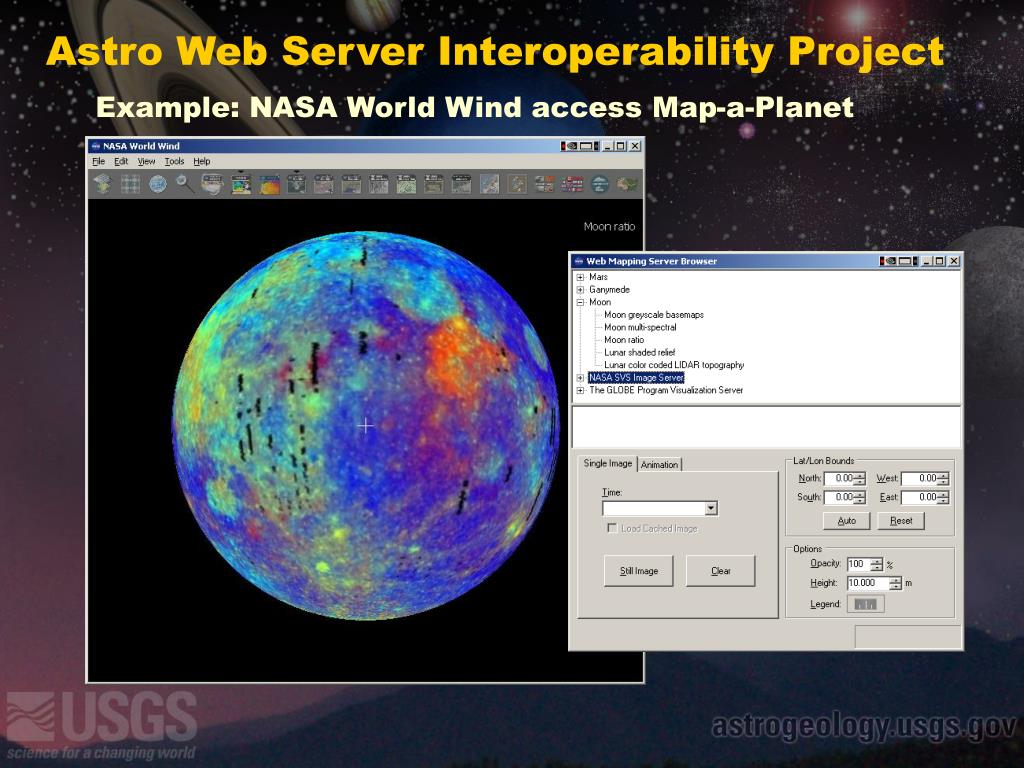Viewport: 1024px width, 768px height.
Task: Open the Tools menu
Action: [x=174, y=161]
